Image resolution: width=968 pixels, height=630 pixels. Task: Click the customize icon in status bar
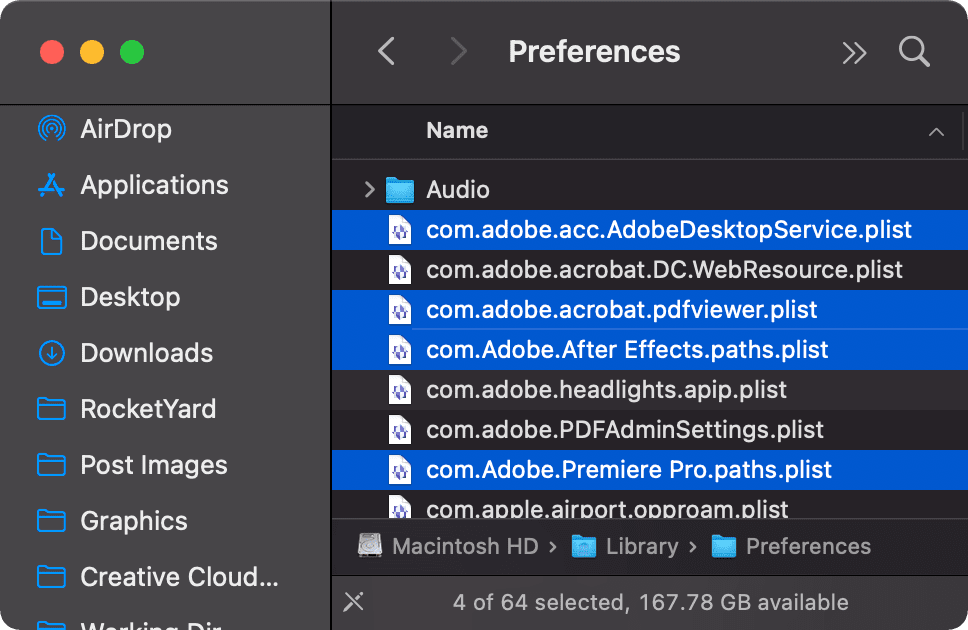[353, 602]
